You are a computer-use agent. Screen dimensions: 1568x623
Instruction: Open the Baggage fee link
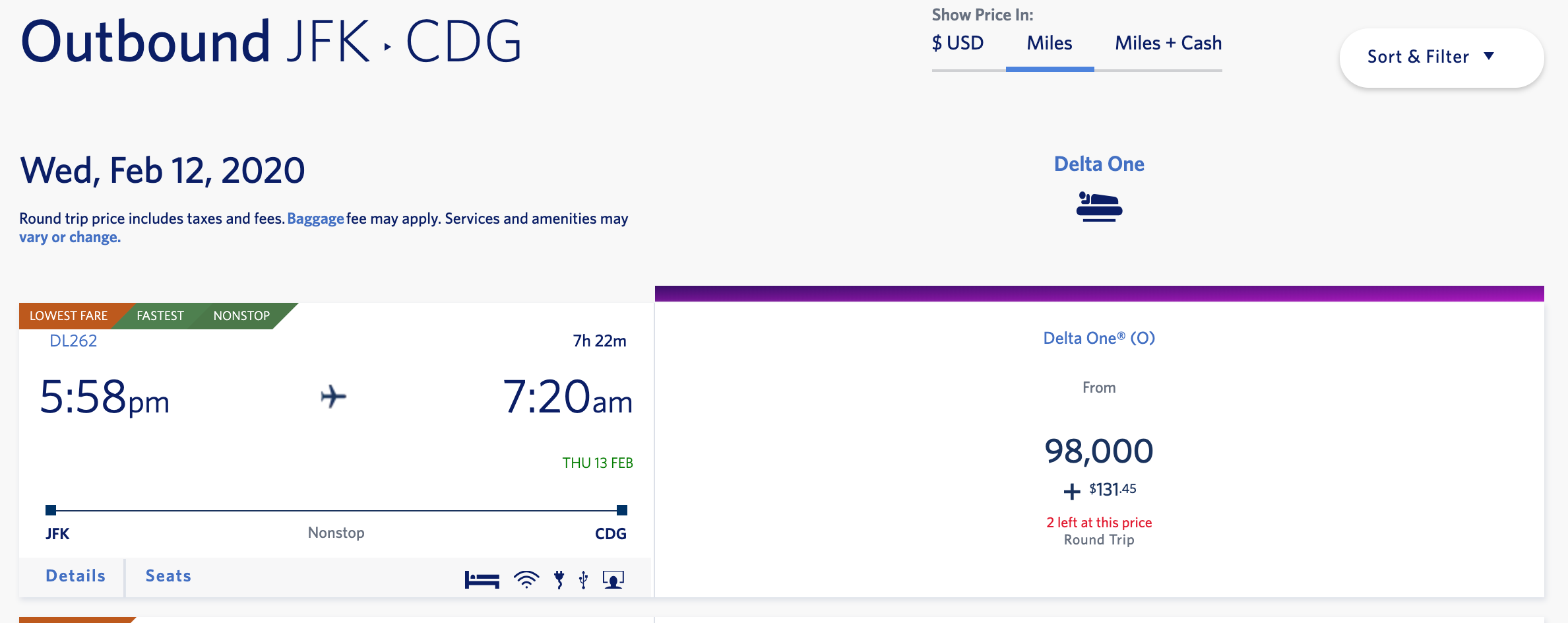[x=315, y=218]
